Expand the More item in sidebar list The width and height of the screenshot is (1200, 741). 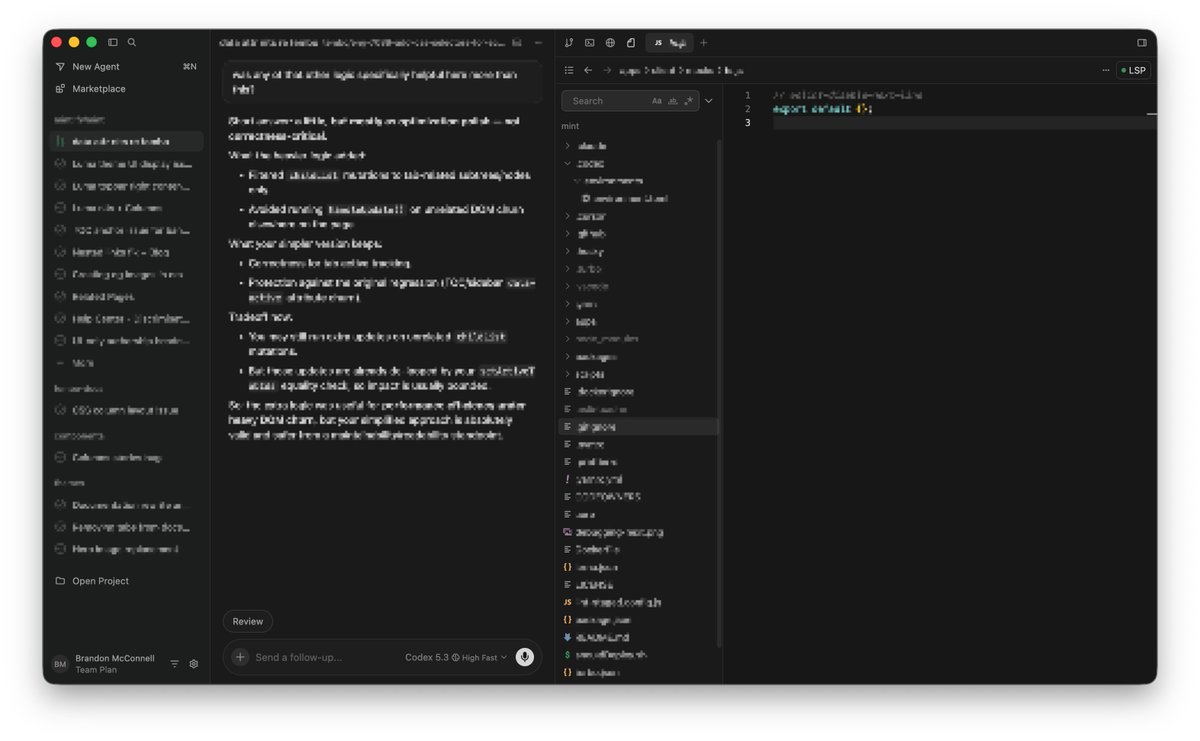pyautogui.click(x=83, y=363)
